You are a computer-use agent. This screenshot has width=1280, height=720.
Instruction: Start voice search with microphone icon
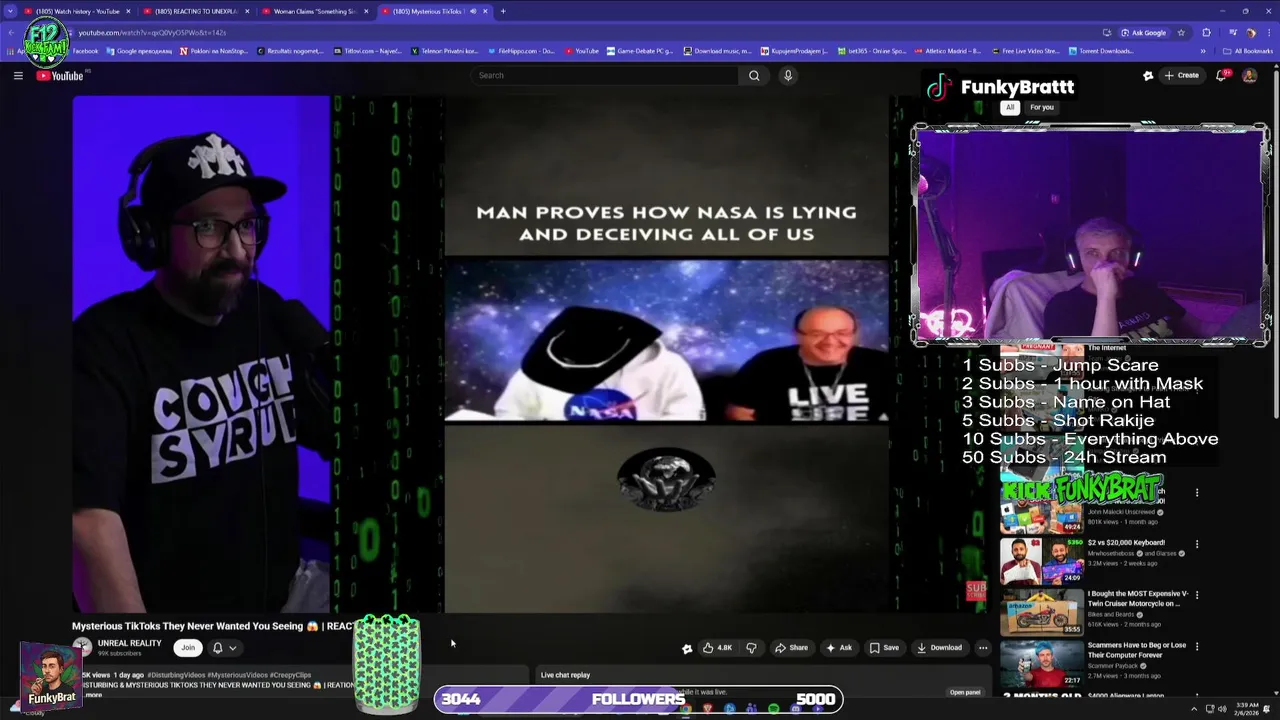(788, 75)
